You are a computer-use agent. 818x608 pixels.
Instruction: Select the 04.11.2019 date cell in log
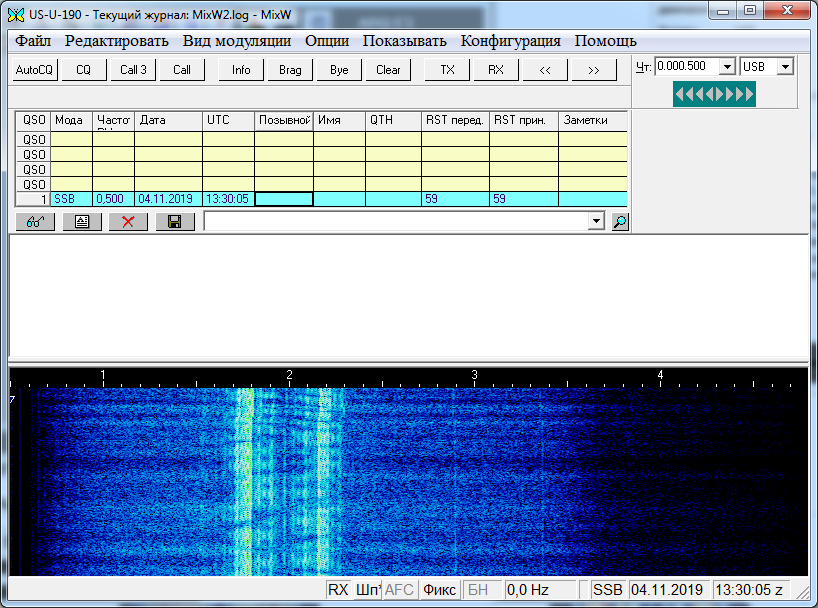[169, 199]
